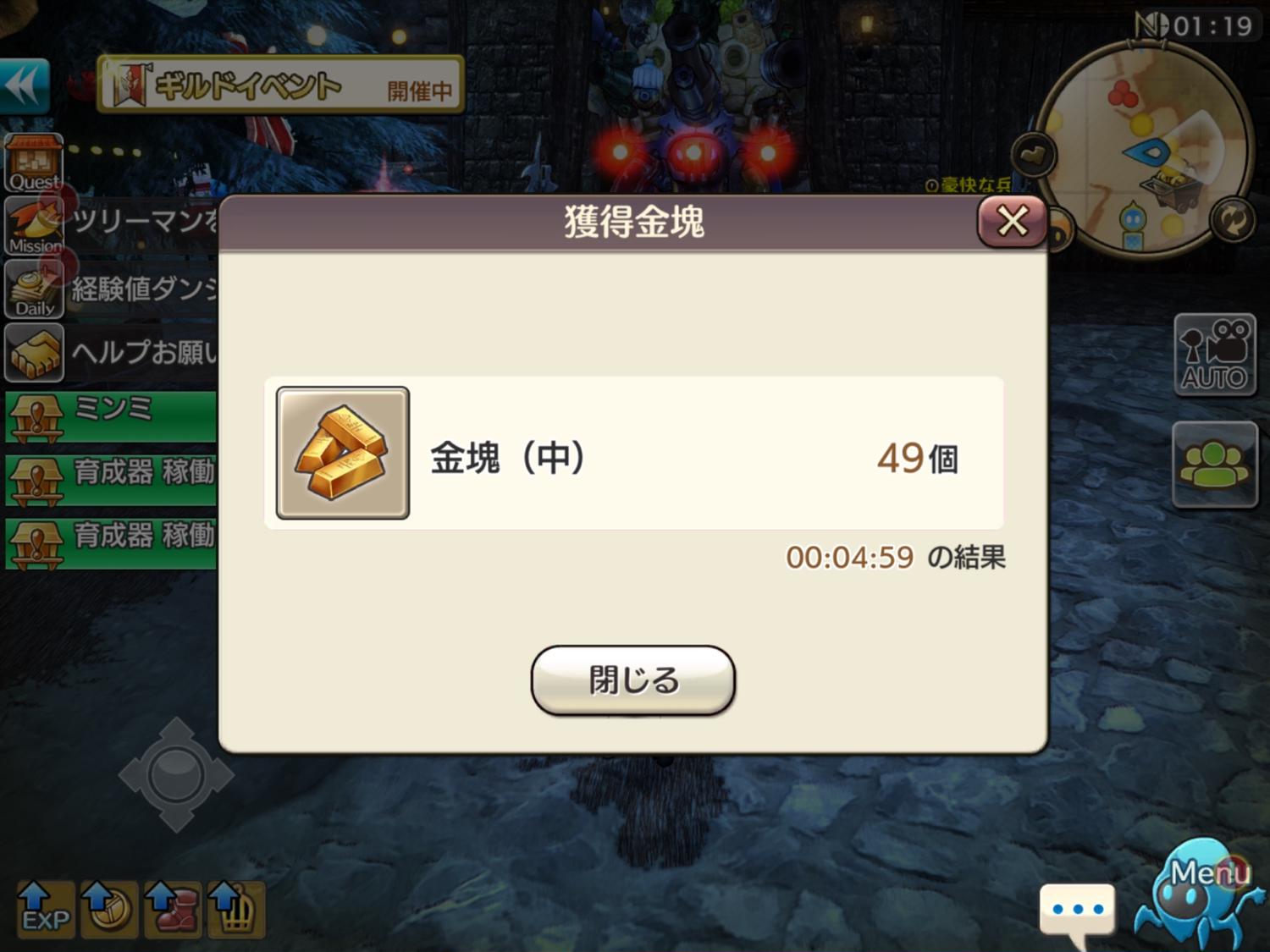Tap the boot speed boost icon
Screen dimensions: 1270x952
(173, 909)
